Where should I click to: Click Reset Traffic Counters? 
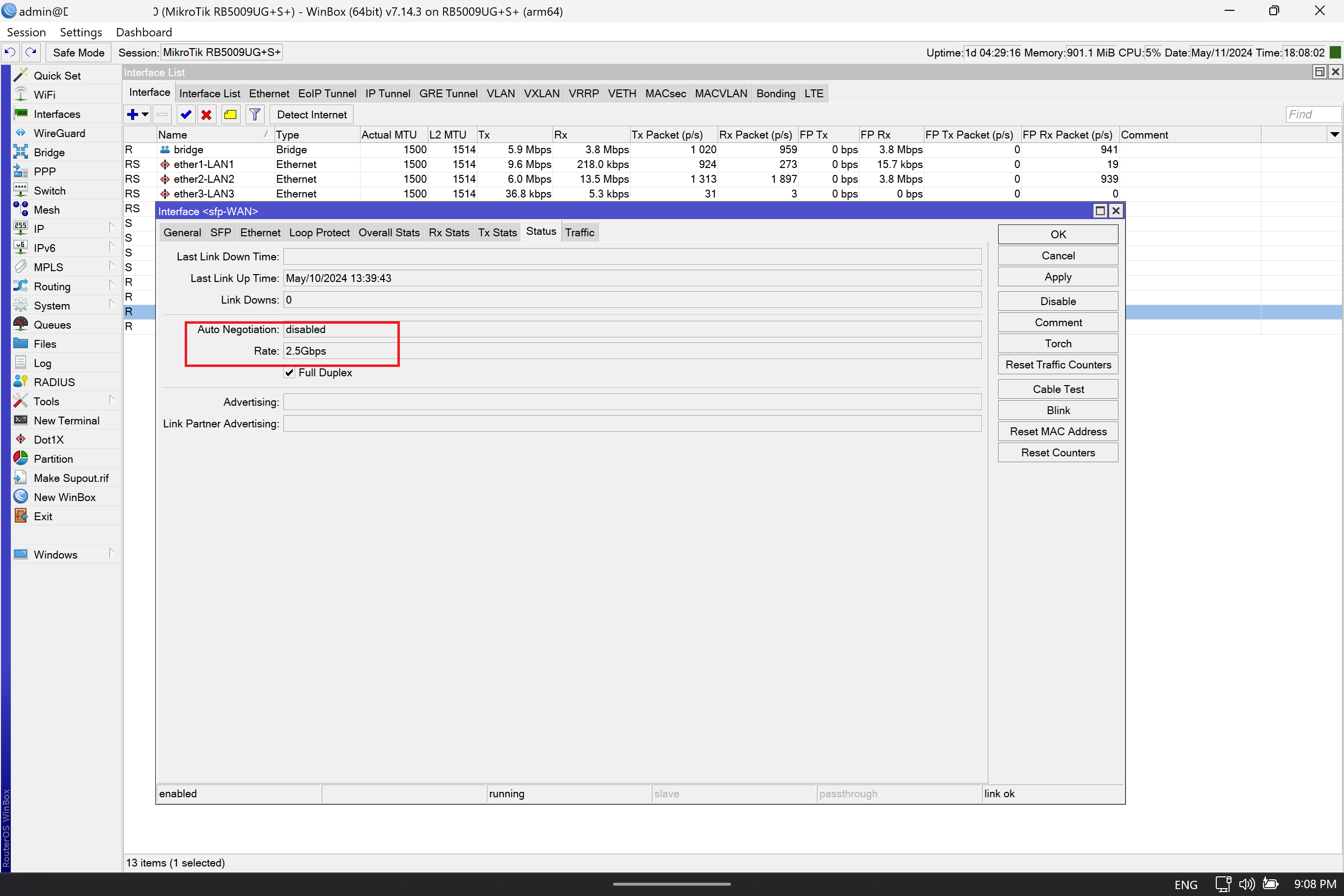tap(1058, 364)
